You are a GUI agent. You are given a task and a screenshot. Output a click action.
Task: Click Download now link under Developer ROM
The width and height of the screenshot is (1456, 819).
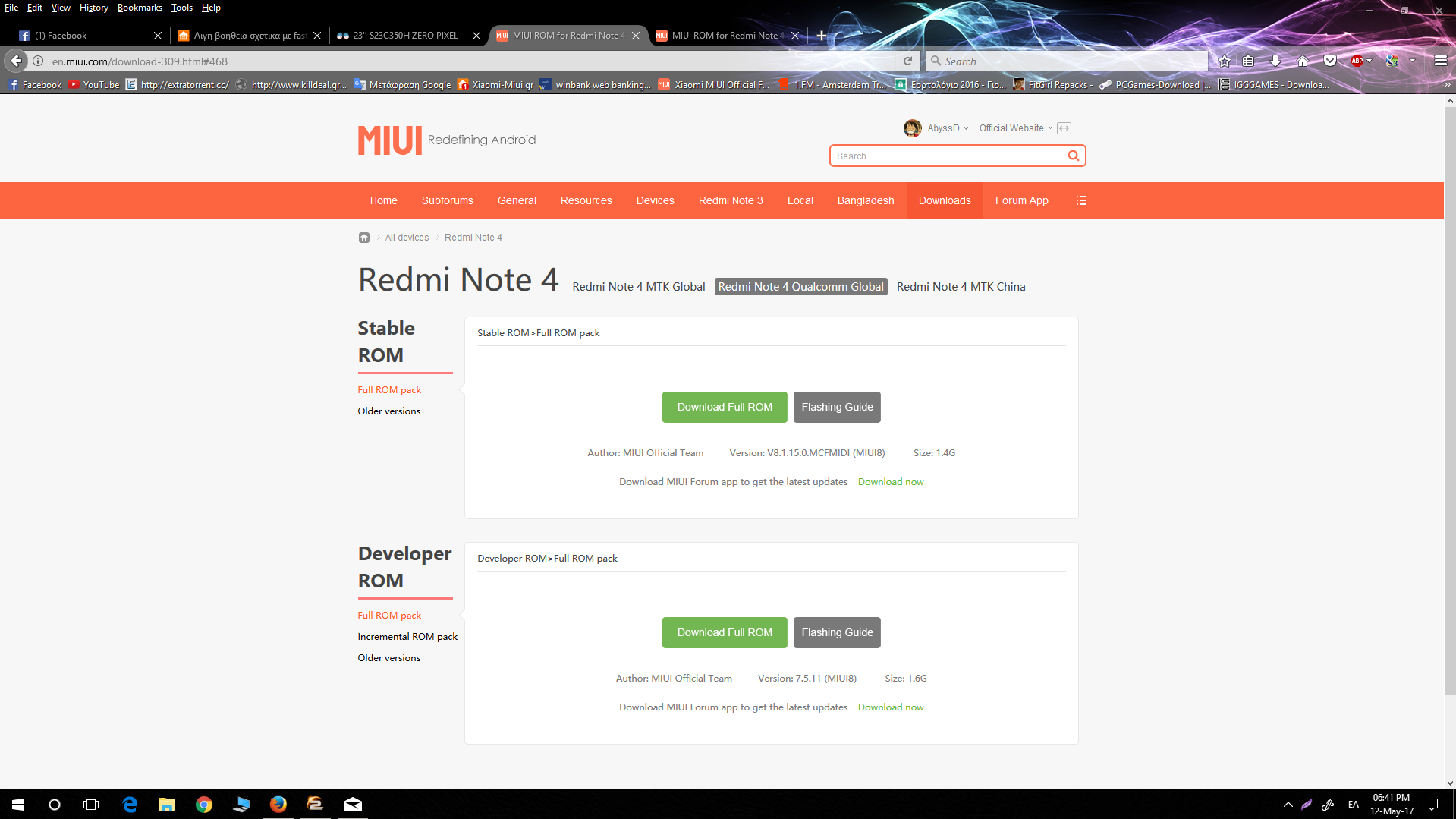891,707
